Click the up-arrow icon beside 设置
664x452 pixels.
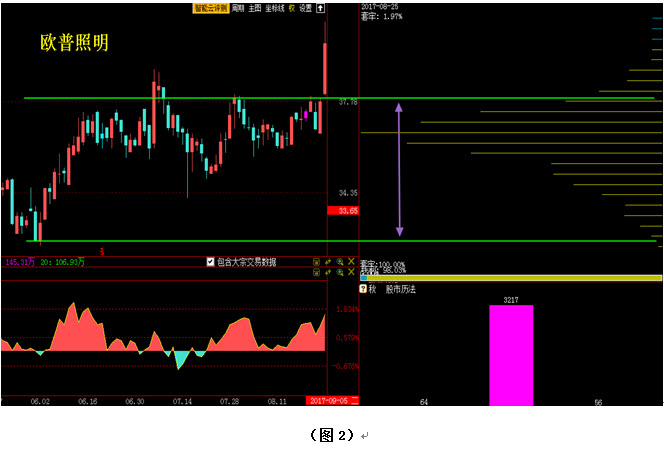point(320,7)
